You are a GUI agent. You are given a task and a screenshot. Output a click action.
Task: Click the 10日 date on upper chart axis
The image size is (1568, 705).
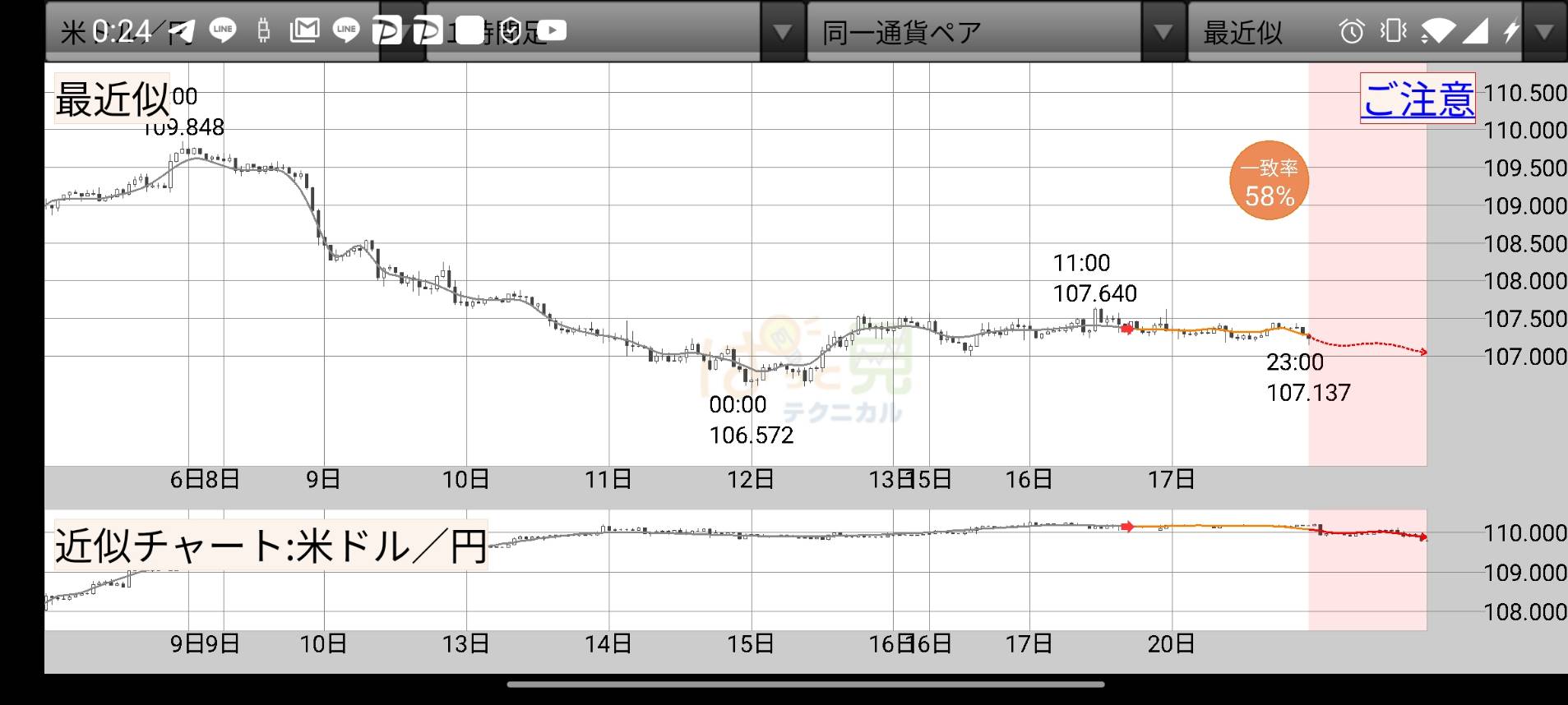click(x=465, y=479)
